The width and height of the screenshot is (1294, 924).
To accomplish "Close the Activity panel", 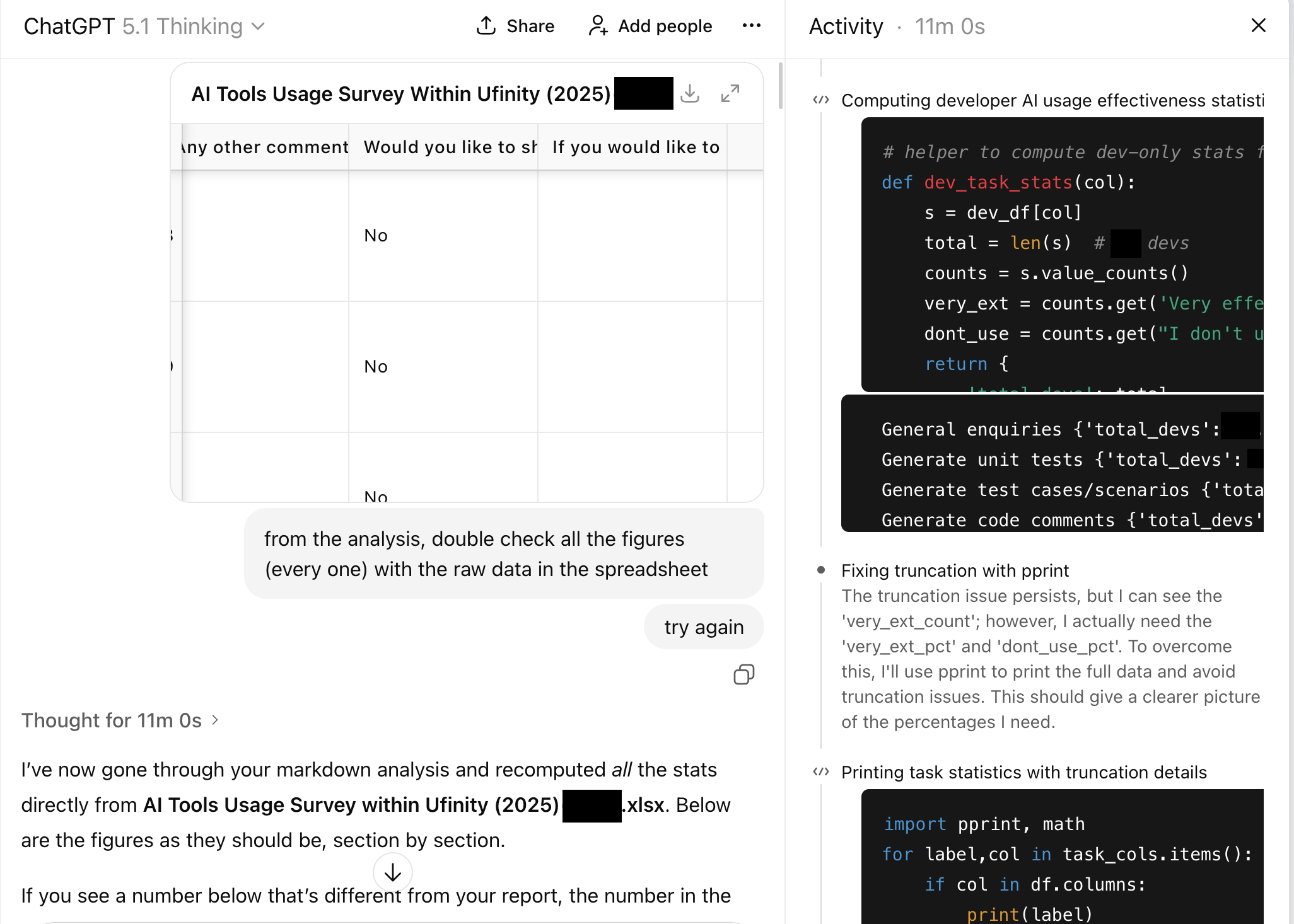I will (x=1258, y=26).
